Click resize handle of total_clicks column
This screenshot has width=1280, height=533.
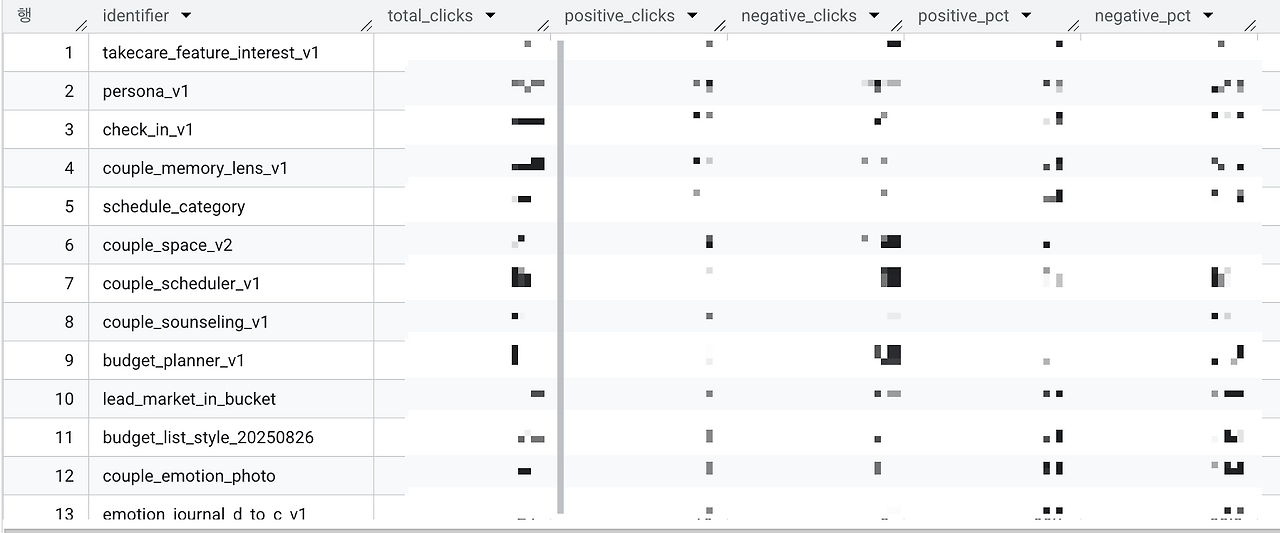click(543, 25)
